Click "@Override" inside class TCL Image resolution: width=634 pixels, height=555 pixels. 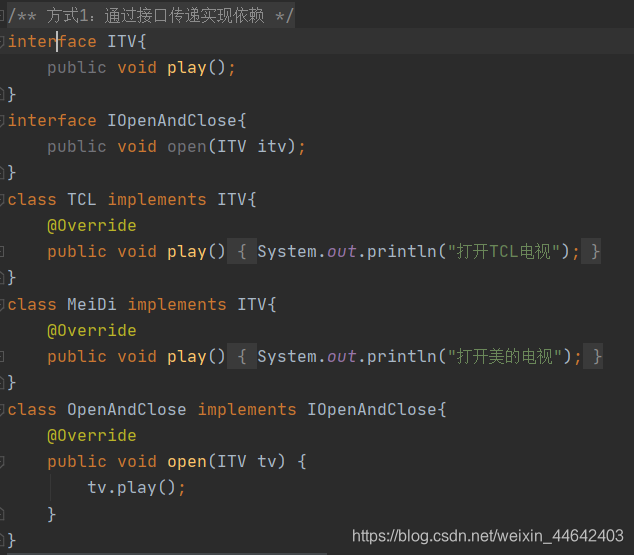click(x=92, y=226)
